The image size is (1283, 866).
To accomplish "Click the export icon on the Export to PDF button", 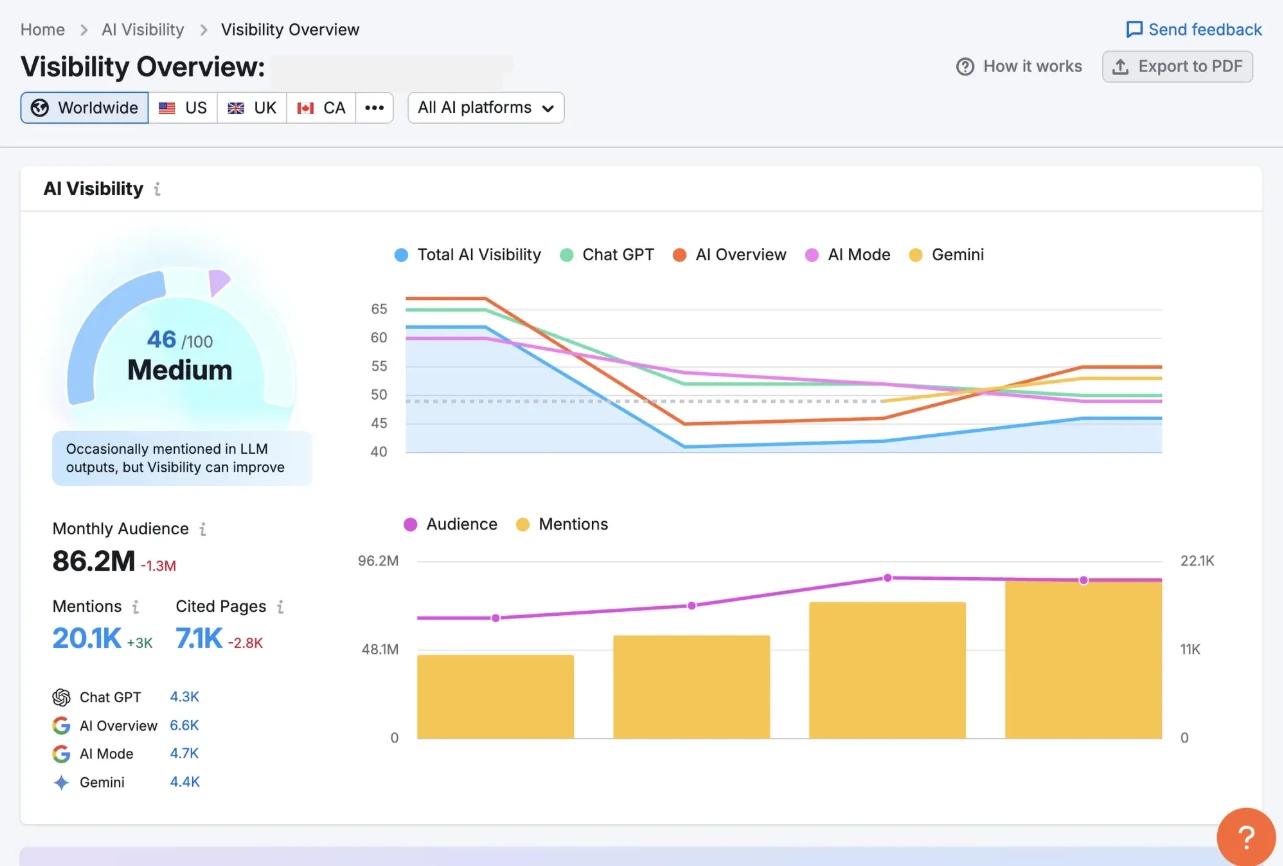I will click(x=1120, y=66).
